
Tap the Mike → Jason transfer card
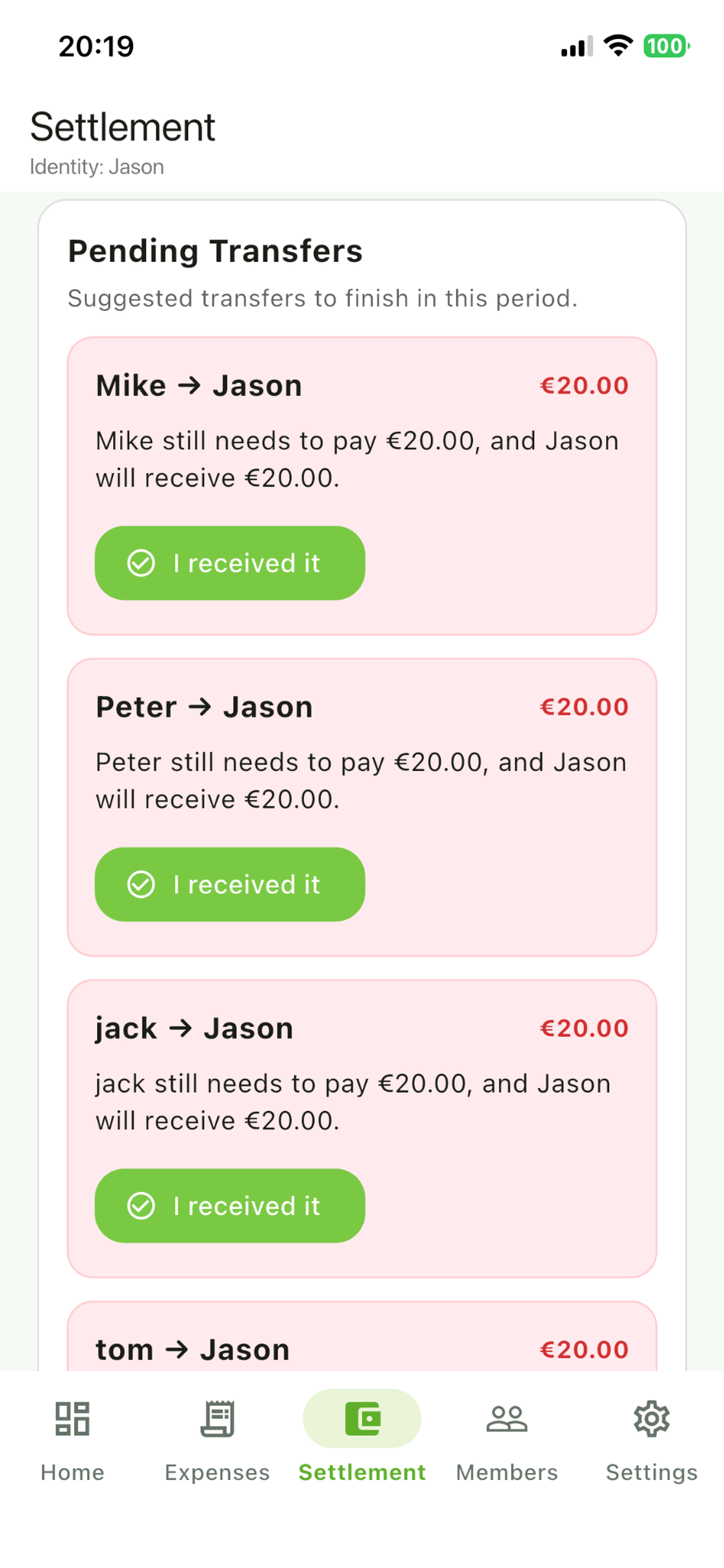point(362,486)
